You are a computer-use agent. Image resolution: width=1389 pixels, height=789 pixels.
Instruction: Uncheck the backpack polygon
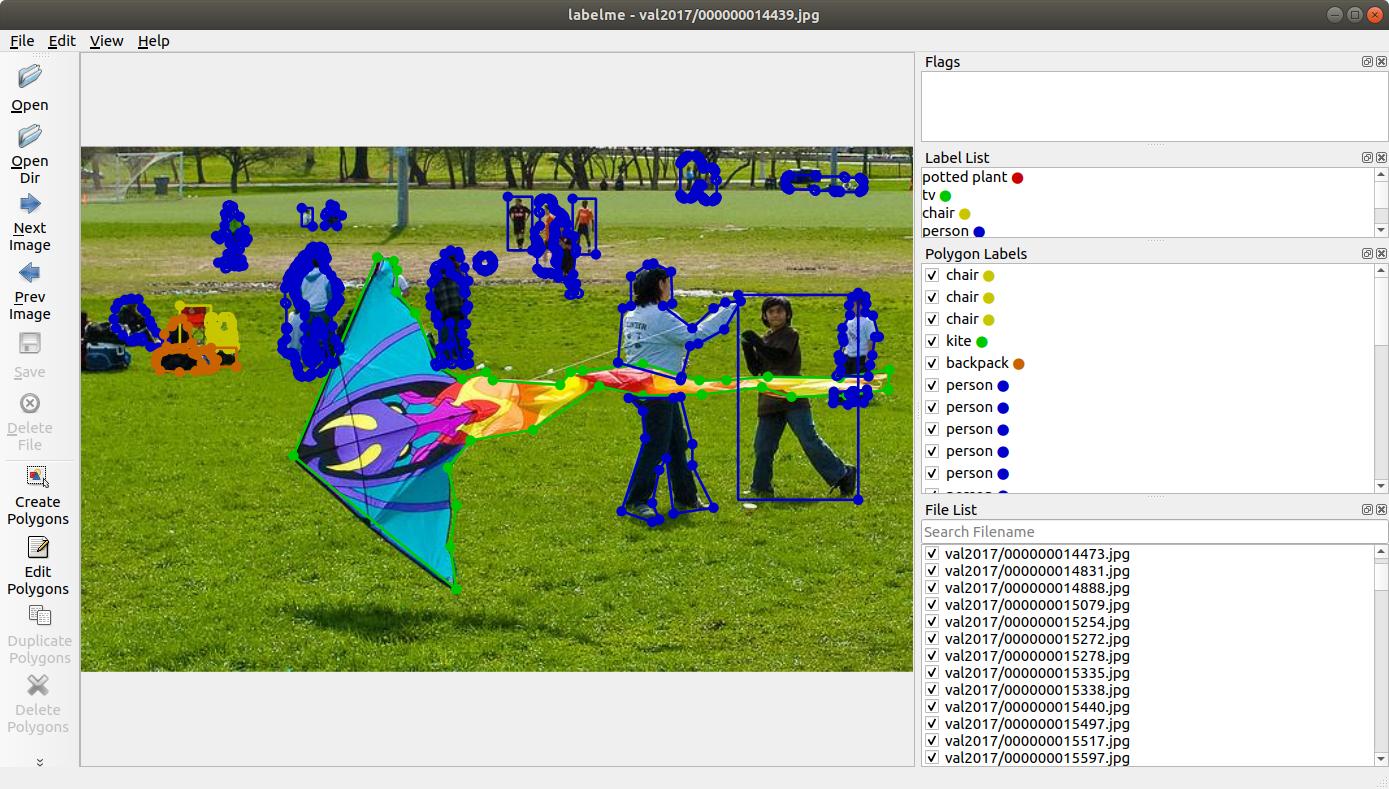pyautogui.click(x=932, y=363)
